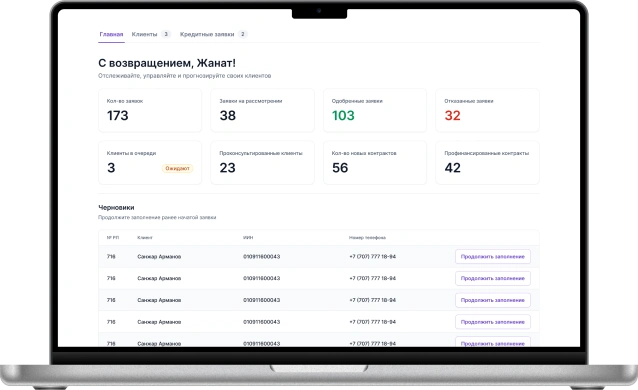The image size is (638, 390).
Task: Select the Одобренные заявки card showing 103
Action: tap(375, 110)
